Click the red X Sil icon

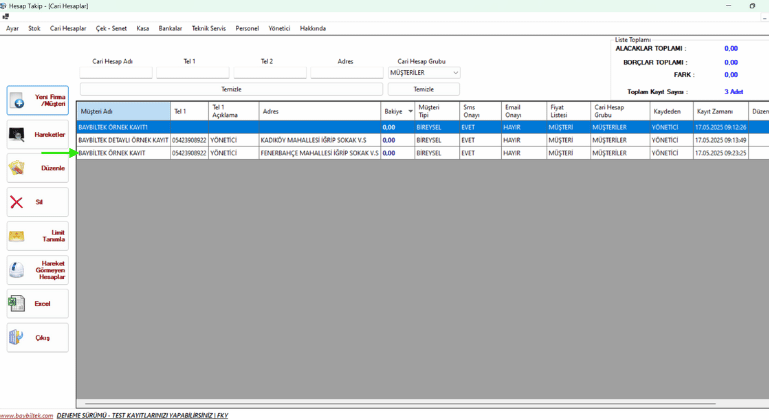(17, 202)
